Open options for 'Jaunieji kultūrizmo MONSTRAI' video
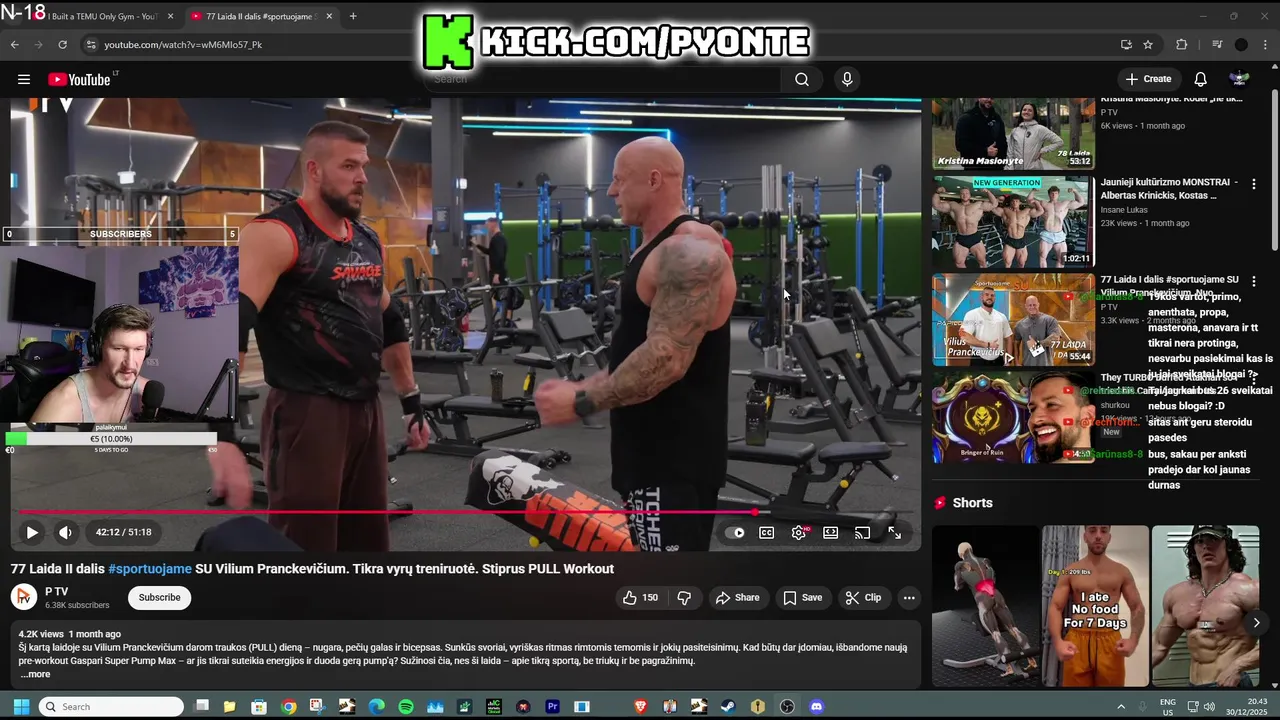 [1253, 184]
